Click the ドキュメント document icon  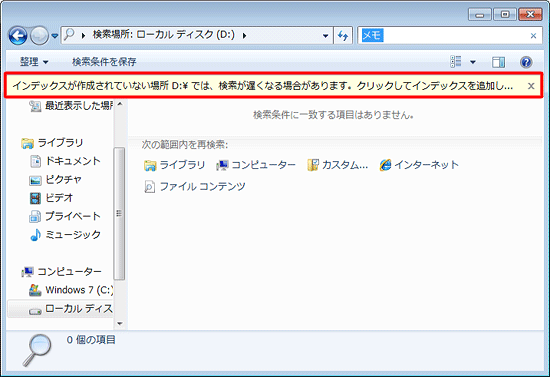point(35,161)
